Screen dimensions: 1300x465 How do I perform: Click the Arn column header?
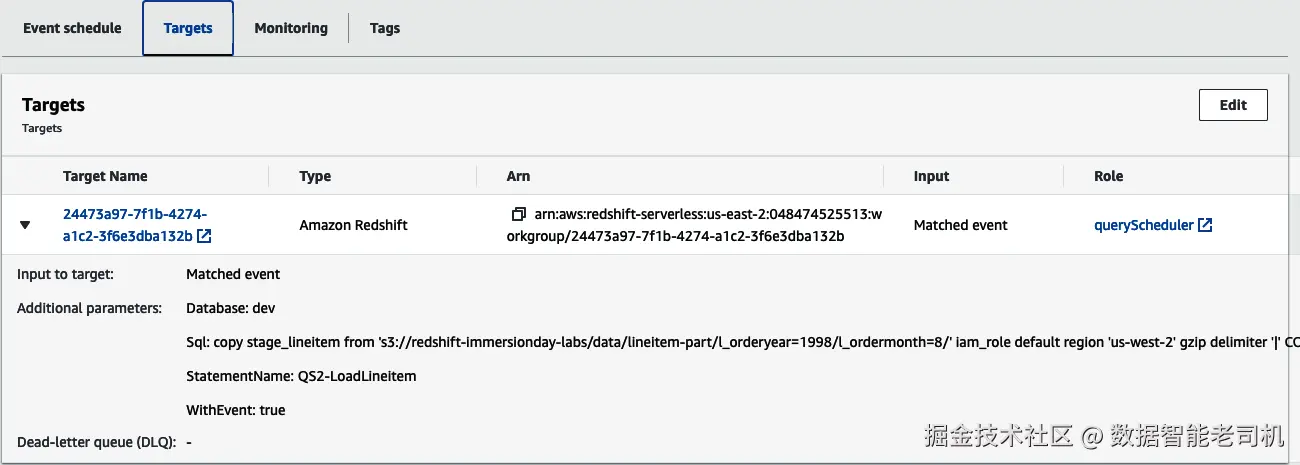pos(518,176)
